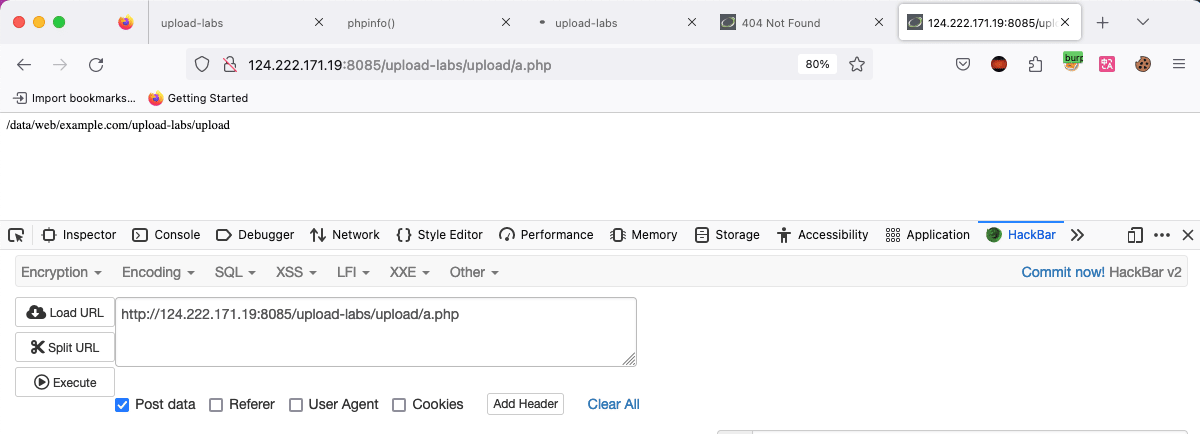Screen dimensions: 1200x434
Task: Enable the Referer checkbox
Action: pyautogui.click(x=216, y=405)
